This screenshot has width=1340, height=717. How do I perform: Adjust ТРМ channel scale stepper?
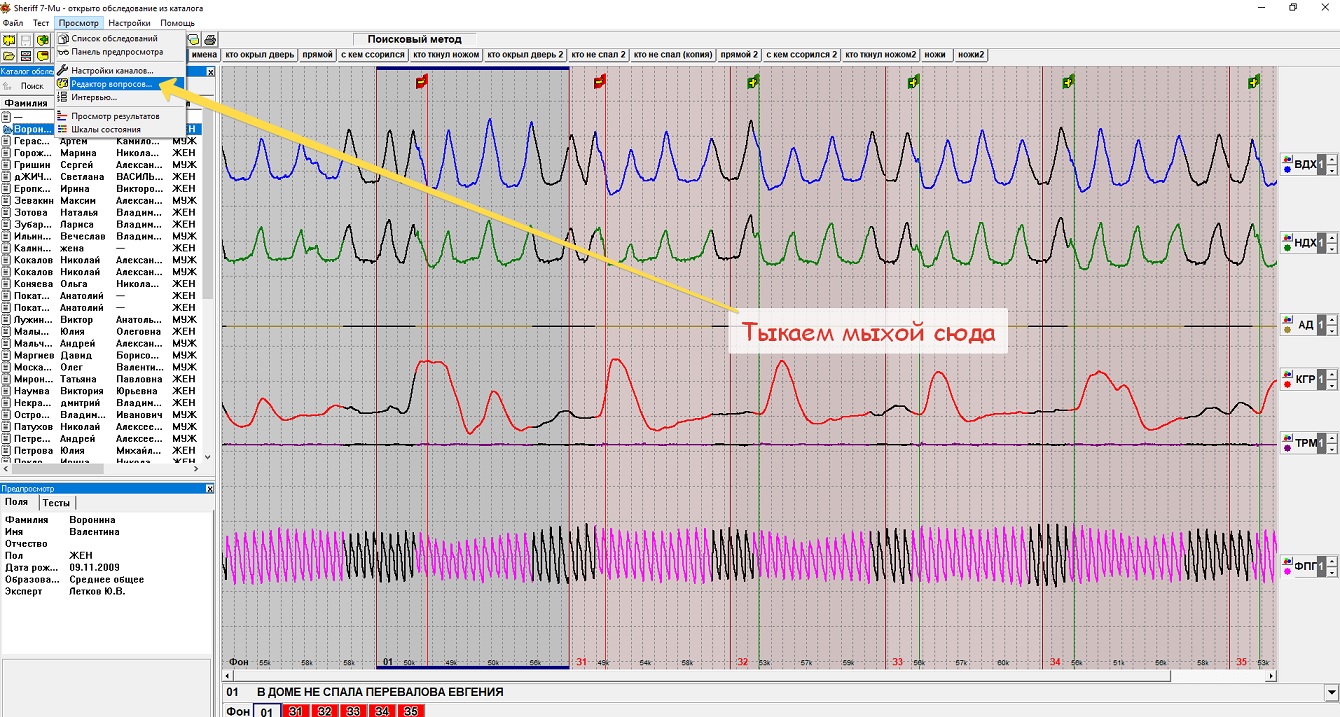(x=1332, y=443)
